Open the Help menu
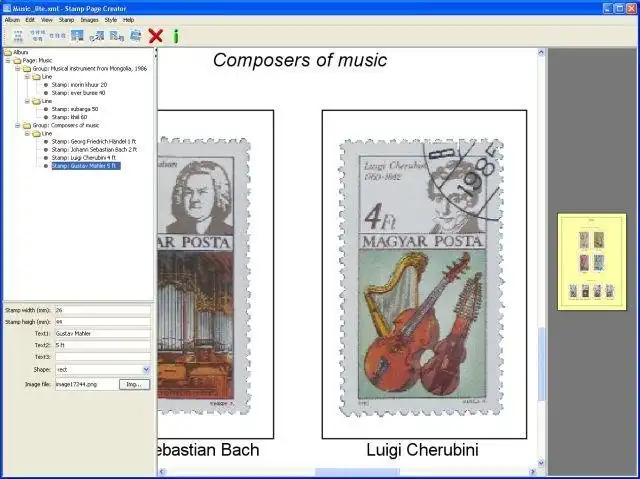The image size is (640, 479). 129,20
